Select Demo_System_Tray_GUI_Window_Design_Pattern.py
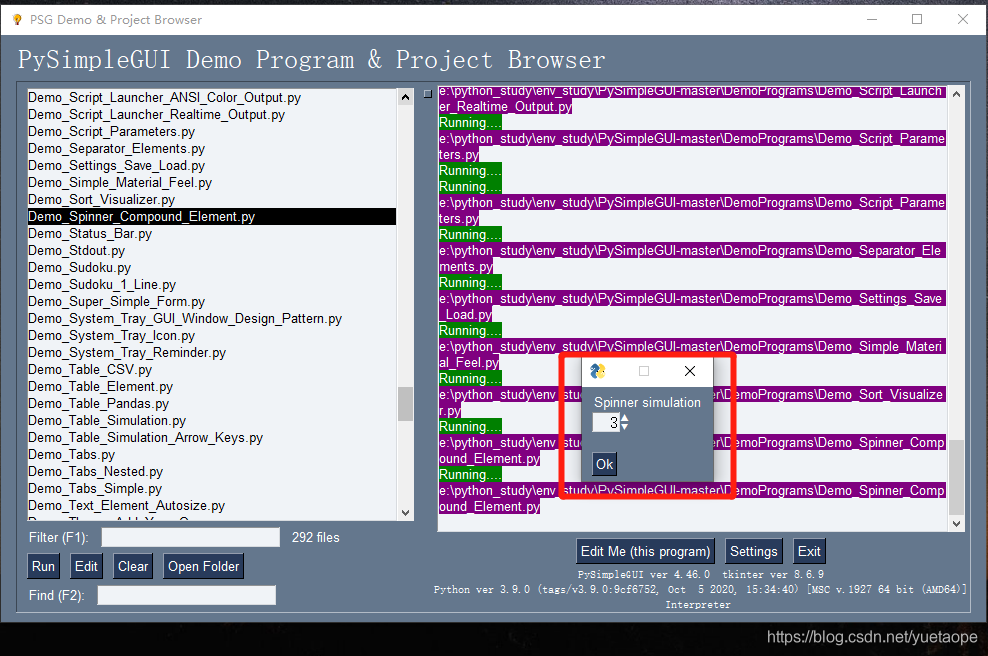 212,319
